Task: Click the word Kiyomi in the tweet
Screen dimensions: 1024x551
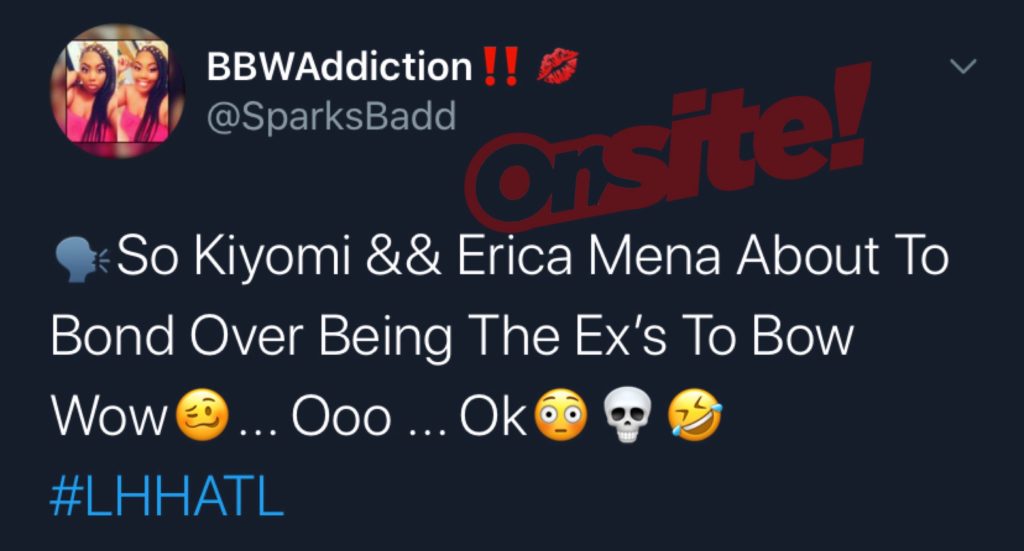Action: [272, 257]
